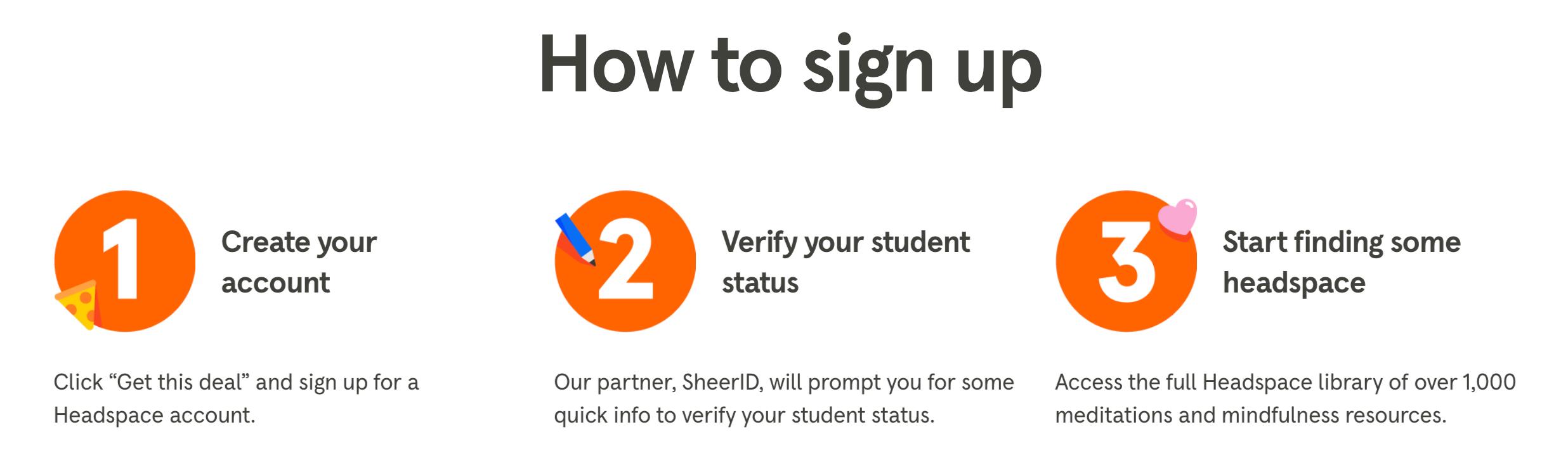Screen dimensions: 1568x467
Task: Click the large white numeral 3
Action: tap(1127, 260)
